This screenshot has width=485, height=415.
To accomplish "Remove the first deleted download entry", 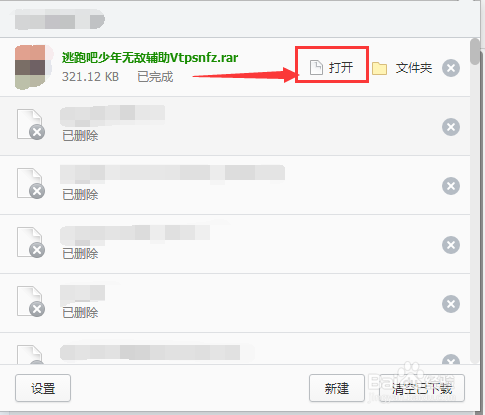I will pyautogui.click(x=451, y=127).
